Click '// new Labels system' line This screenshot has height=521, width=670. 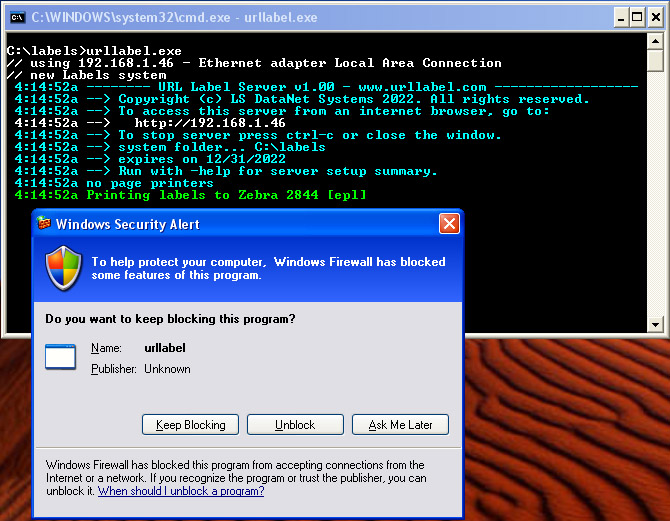[x=86, y=75]
